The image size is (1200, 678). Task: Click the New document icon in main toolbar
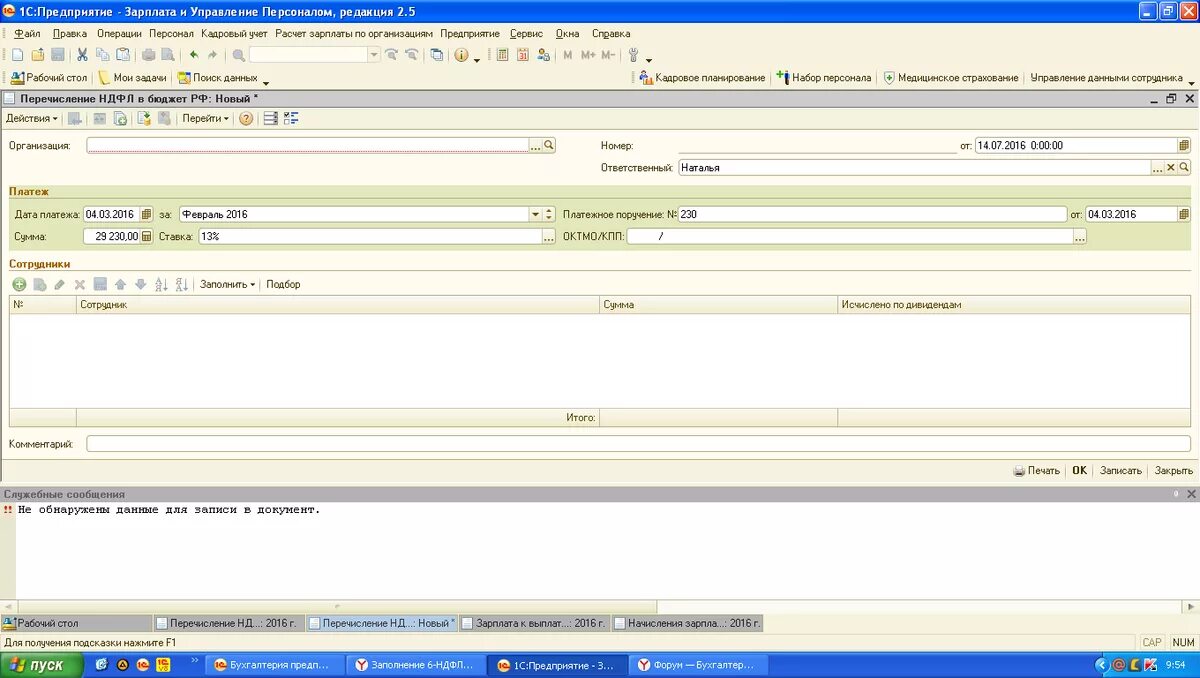[x=17, y=55]
